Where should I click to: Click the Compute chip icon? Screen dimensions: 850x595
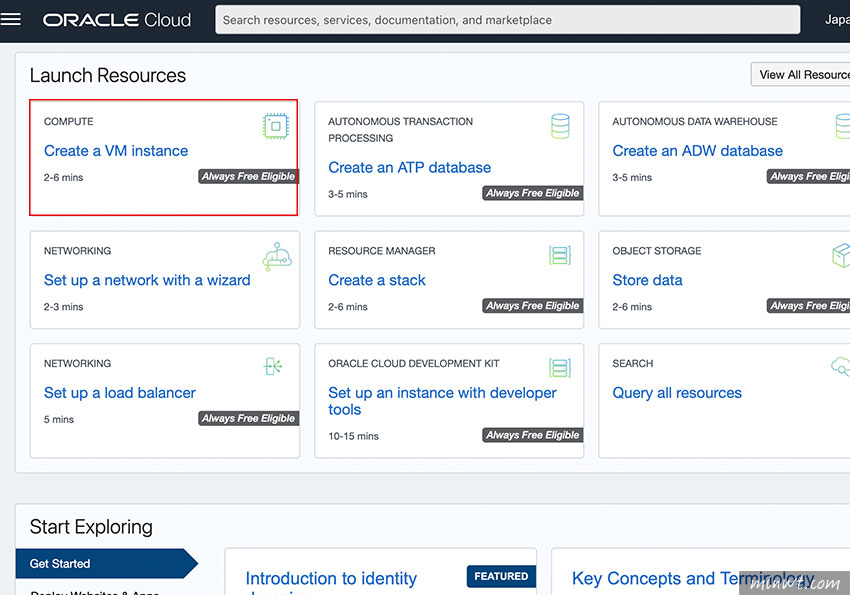pos(275,126)
